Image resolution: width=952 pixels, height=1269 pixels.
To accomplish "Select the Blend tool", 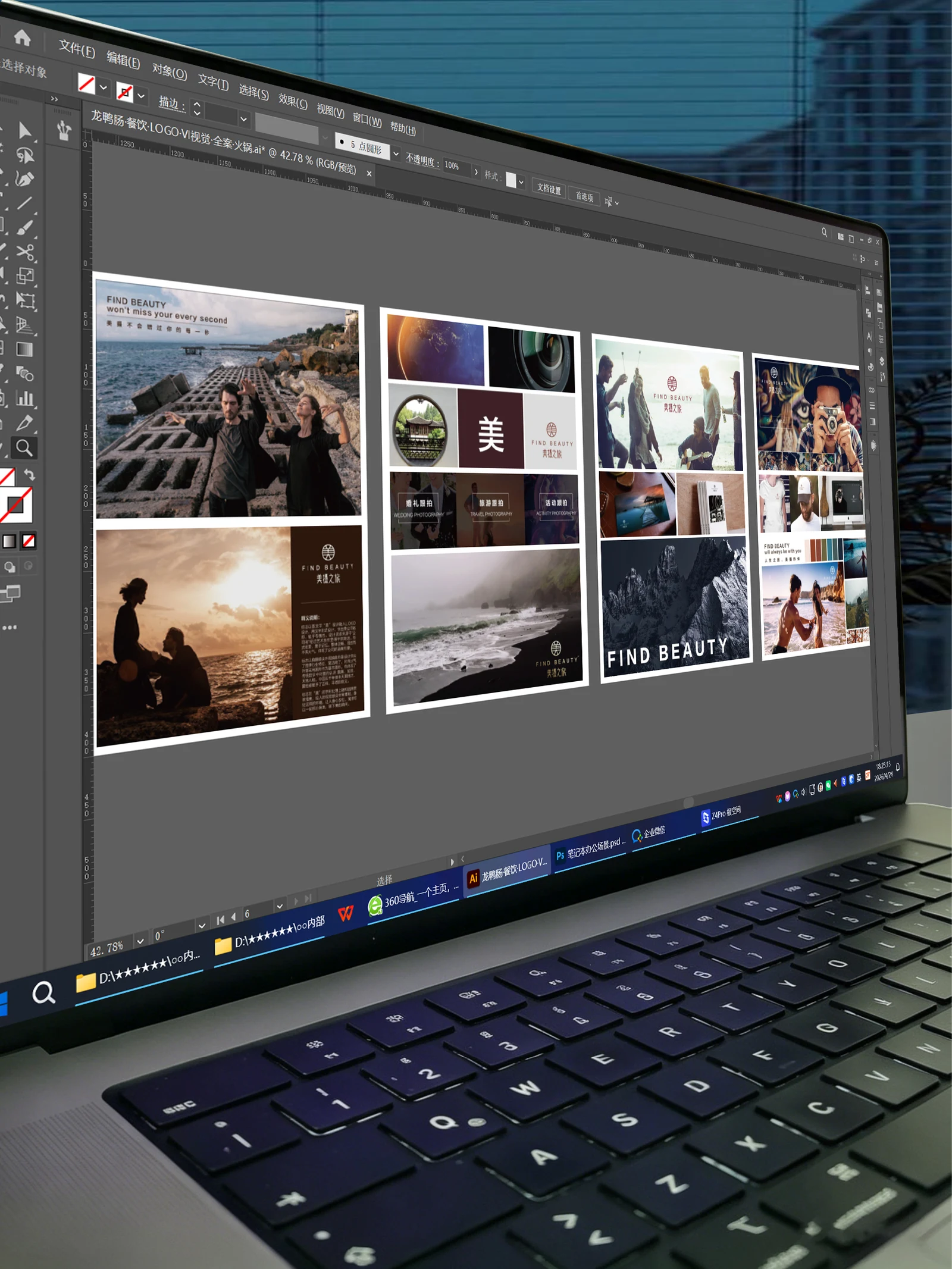I will [x=24, y=374].
